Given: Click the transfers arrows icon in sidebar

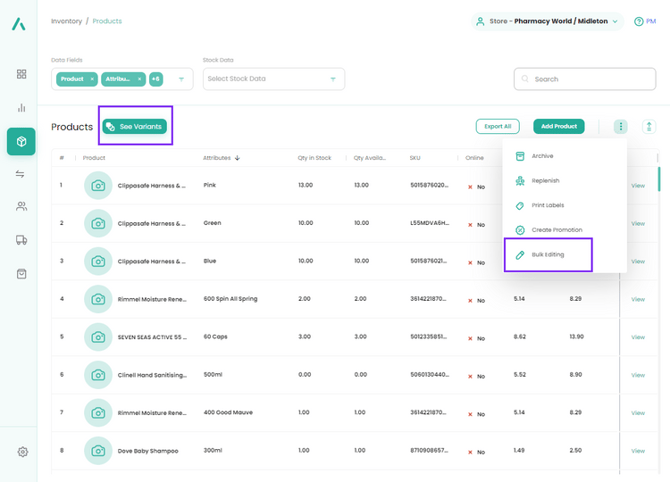Looking at the screenshot, I should [21, 174].
